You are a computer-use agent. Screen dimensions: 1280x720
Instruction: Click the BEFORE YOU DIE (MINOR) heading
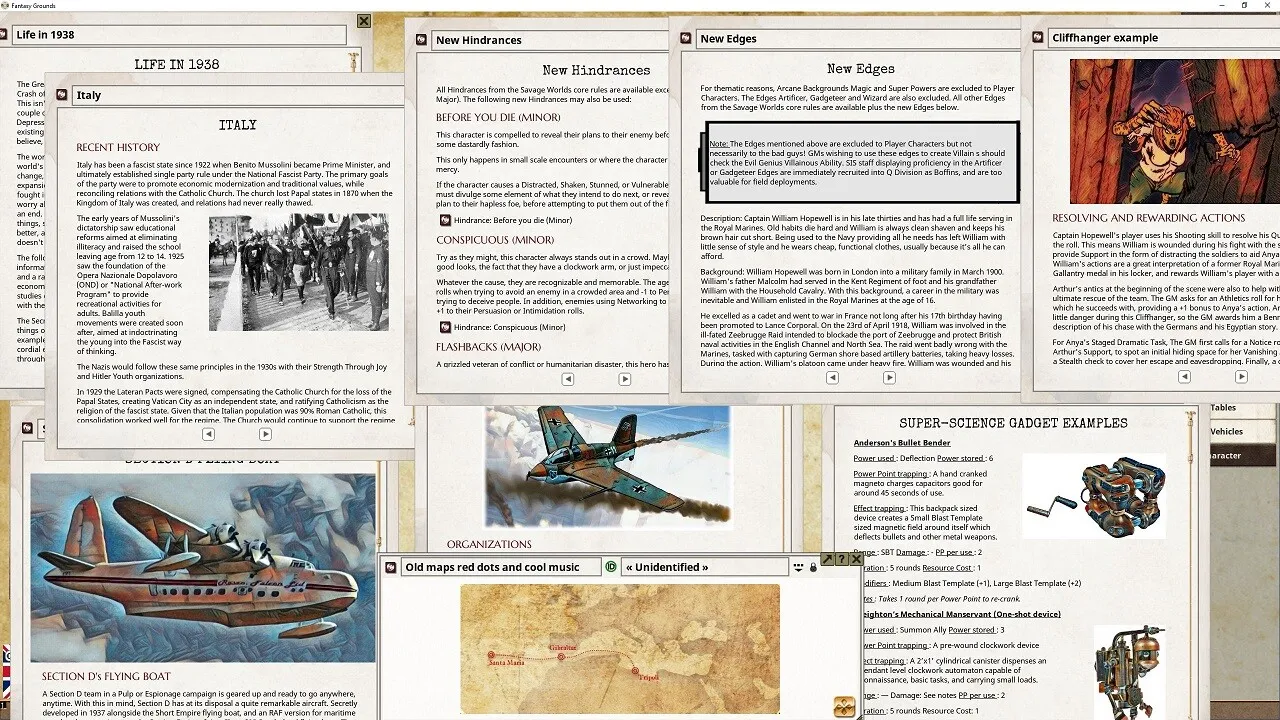point(498,117)
